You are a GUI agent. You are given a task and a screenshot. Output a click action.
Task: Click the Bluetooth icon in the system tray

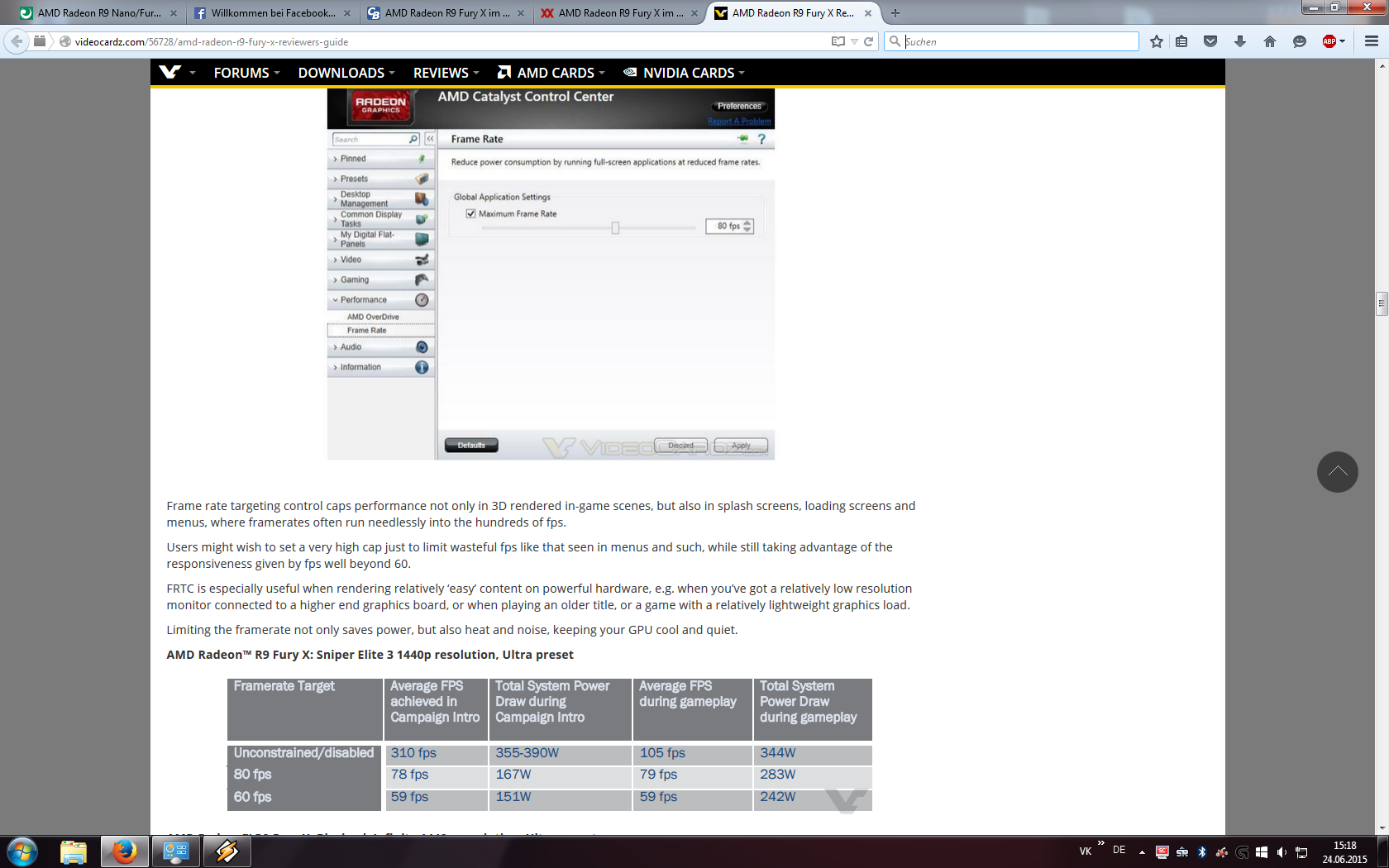[x=1202, y=852]
